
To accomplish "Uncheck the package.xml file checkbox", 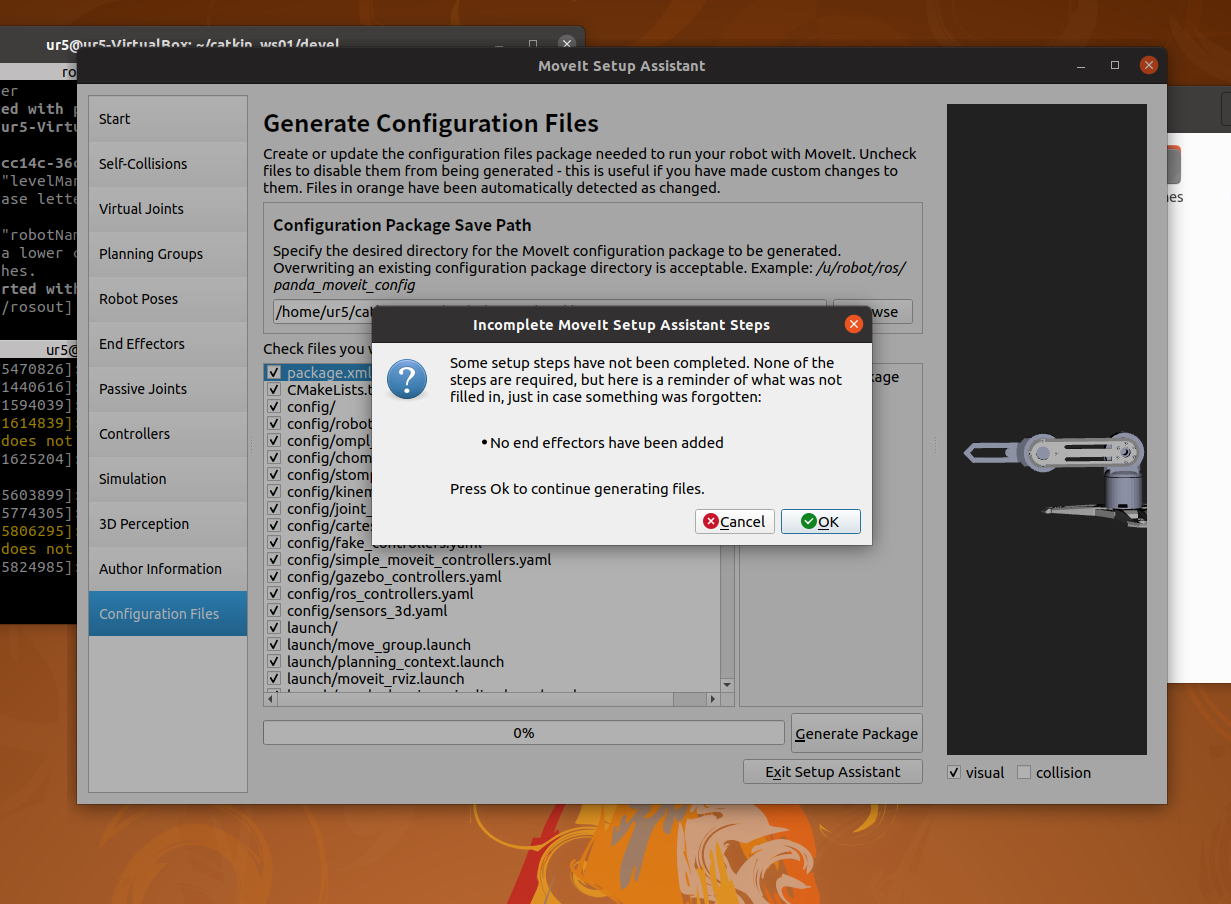I will (x=274, y=373).
